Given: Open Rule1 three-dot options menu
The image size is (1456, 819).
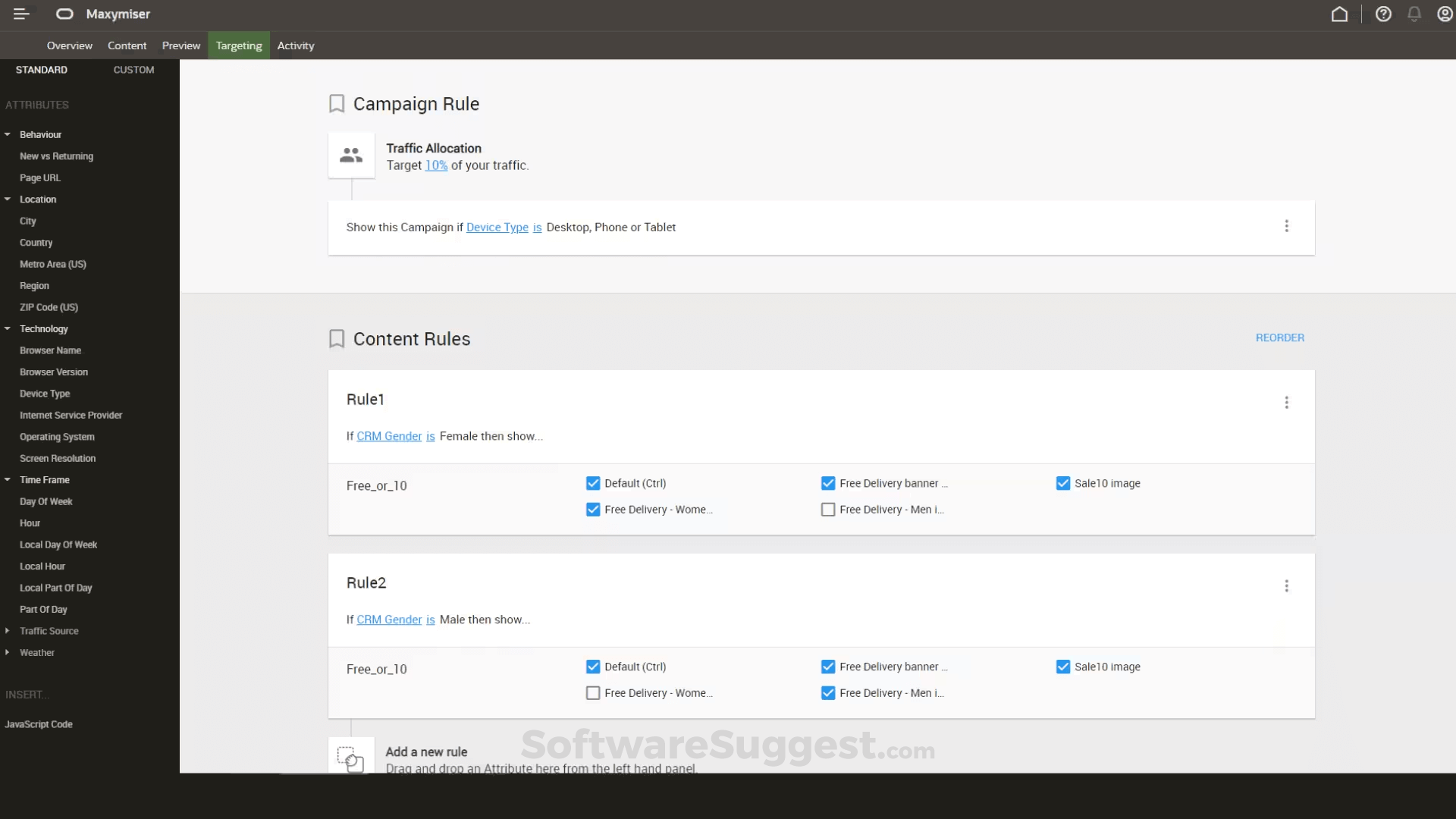Looking at the screenshot, I should pos(1286,403).
